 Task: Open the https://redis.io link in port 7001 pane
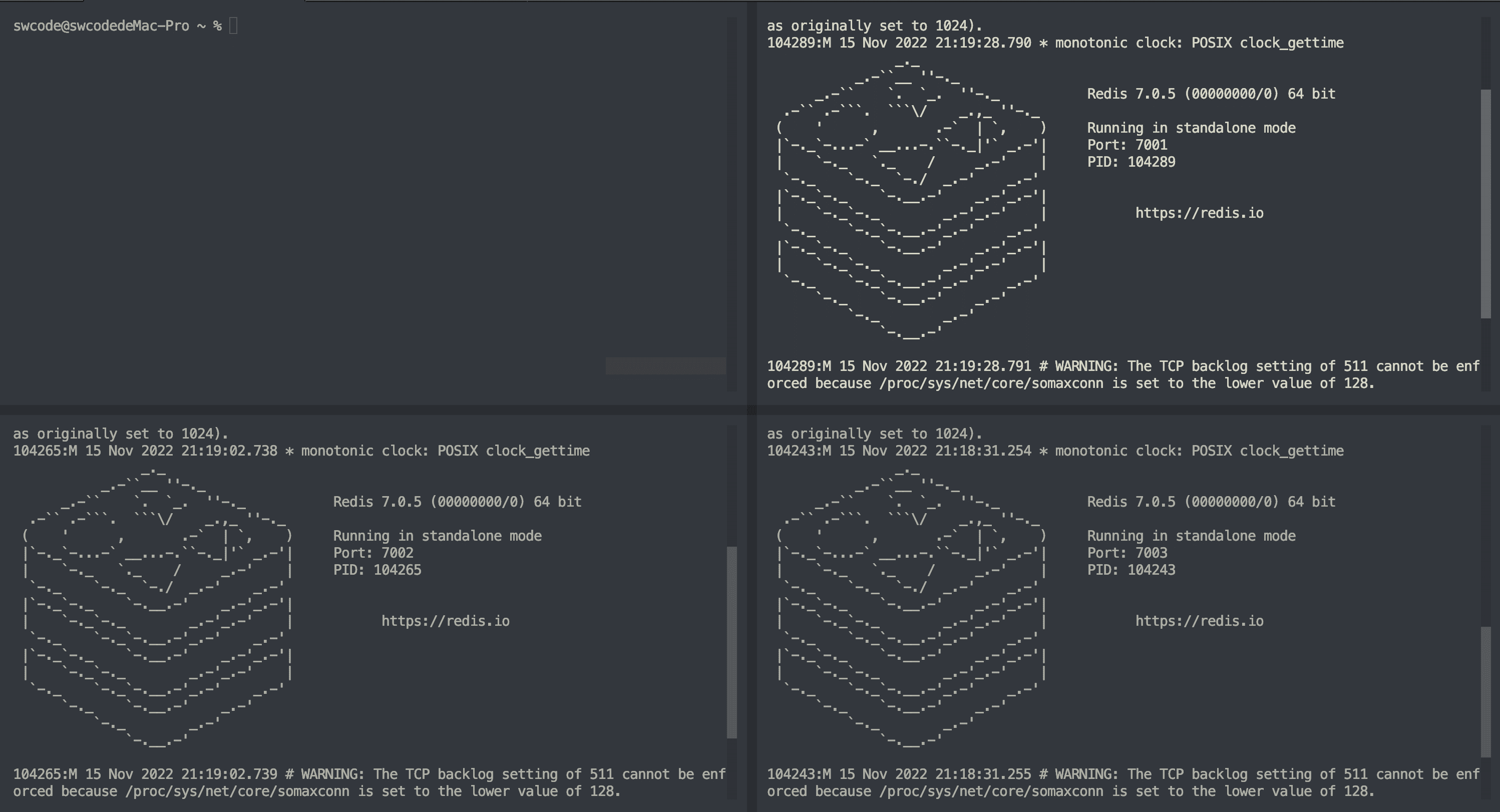(x=1199, y=213)
